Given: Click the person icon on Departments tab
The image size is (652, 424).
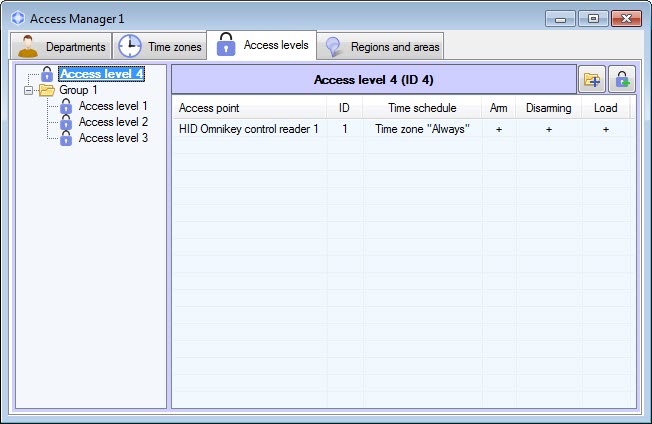Looking at the screenshot, I should 28,46.
